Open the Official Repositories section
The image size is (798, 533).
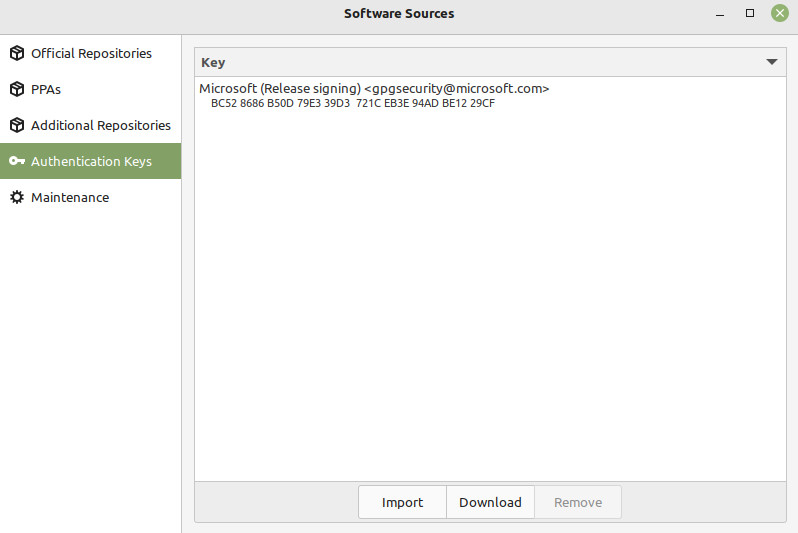click(91, 53)
